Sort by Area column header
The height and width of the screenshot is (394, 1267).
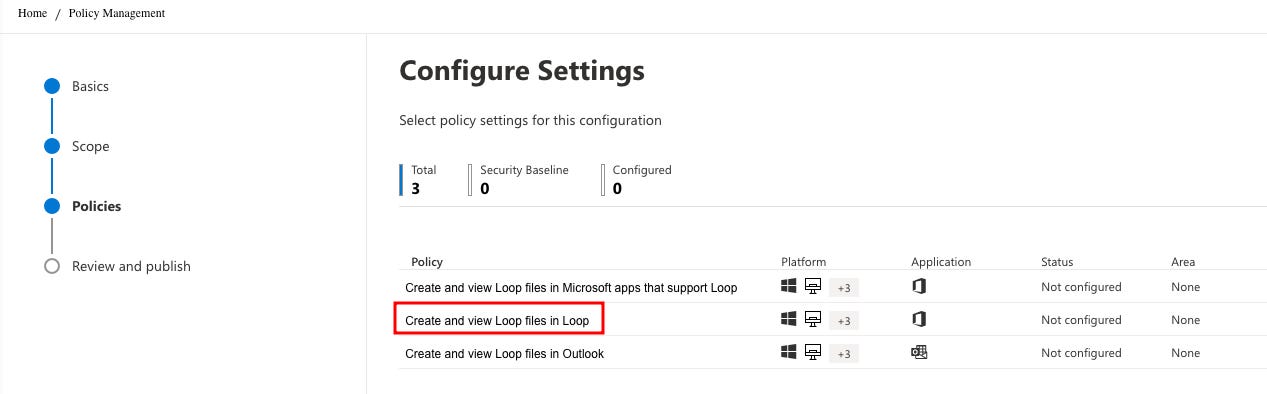1183,262
